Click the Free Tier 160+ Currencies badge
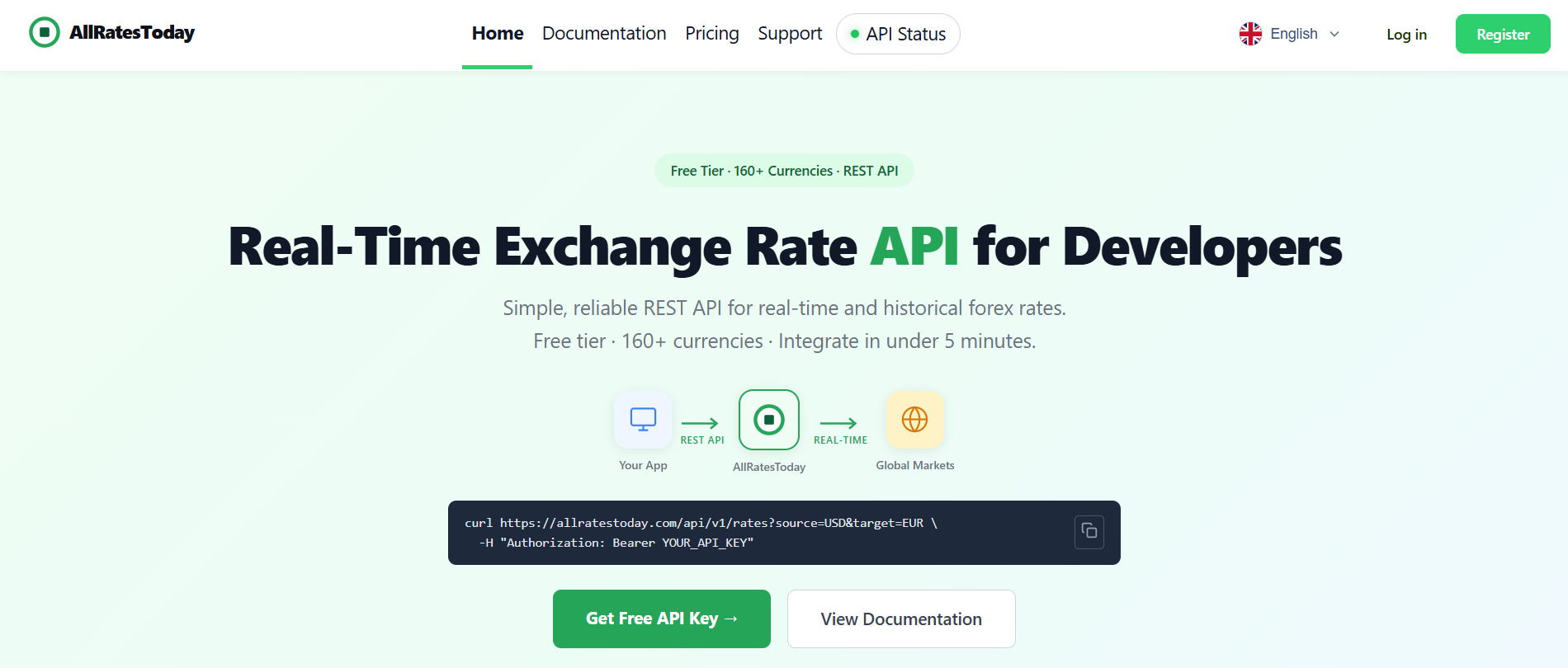 pyautogui.click(x=784, y=171)
